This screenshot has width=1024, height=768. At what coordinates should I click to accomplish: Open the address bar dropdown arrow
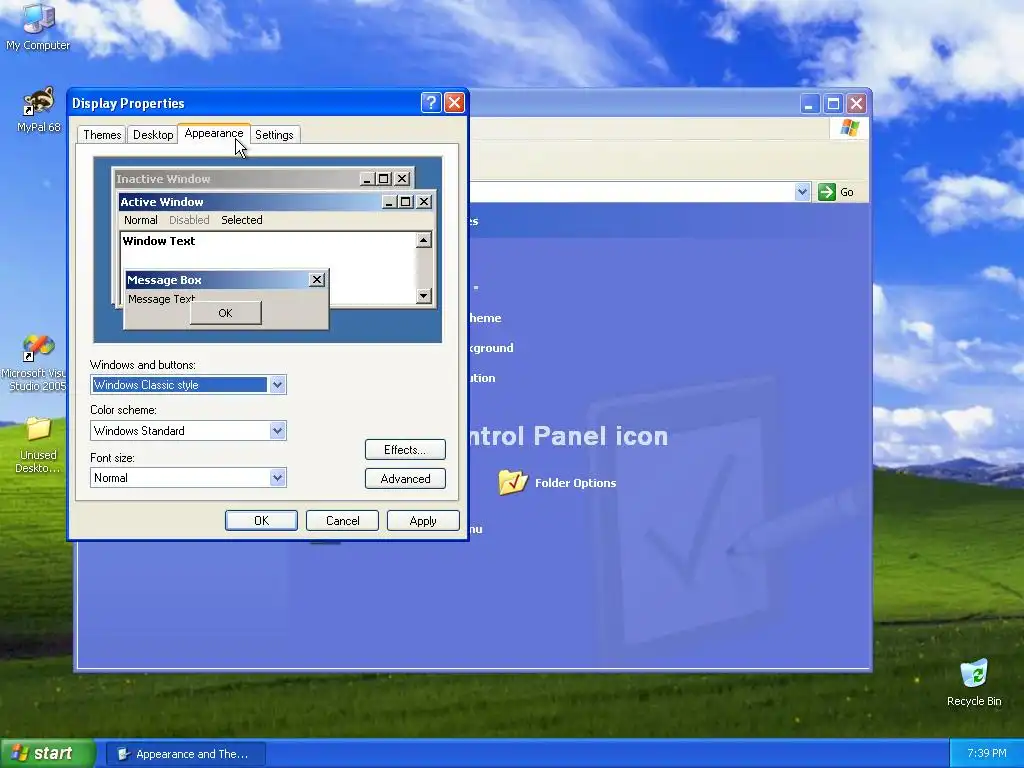click(x=803, y=192)
